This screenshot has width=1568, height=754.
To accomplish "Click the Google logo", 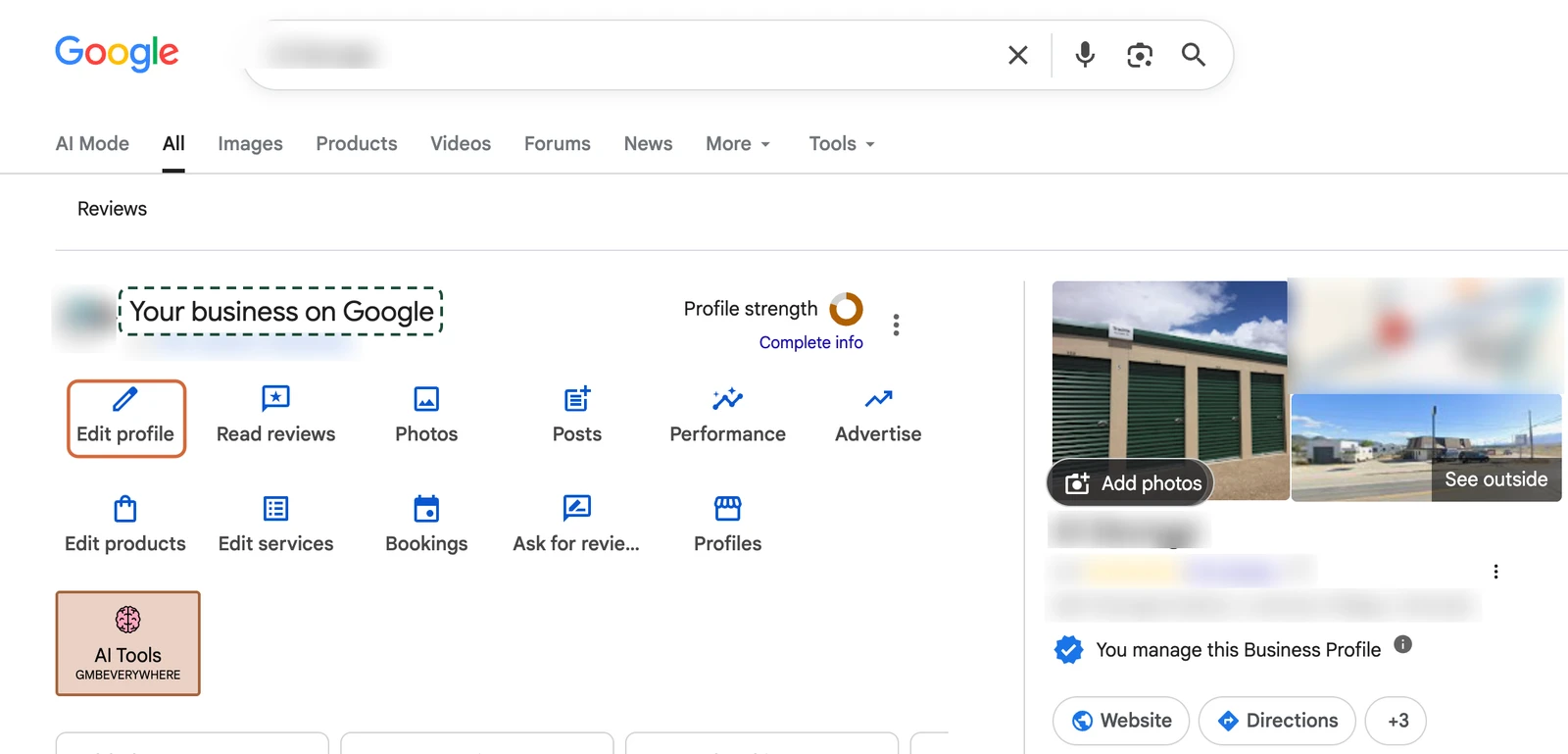I will (x=117, y=53).
